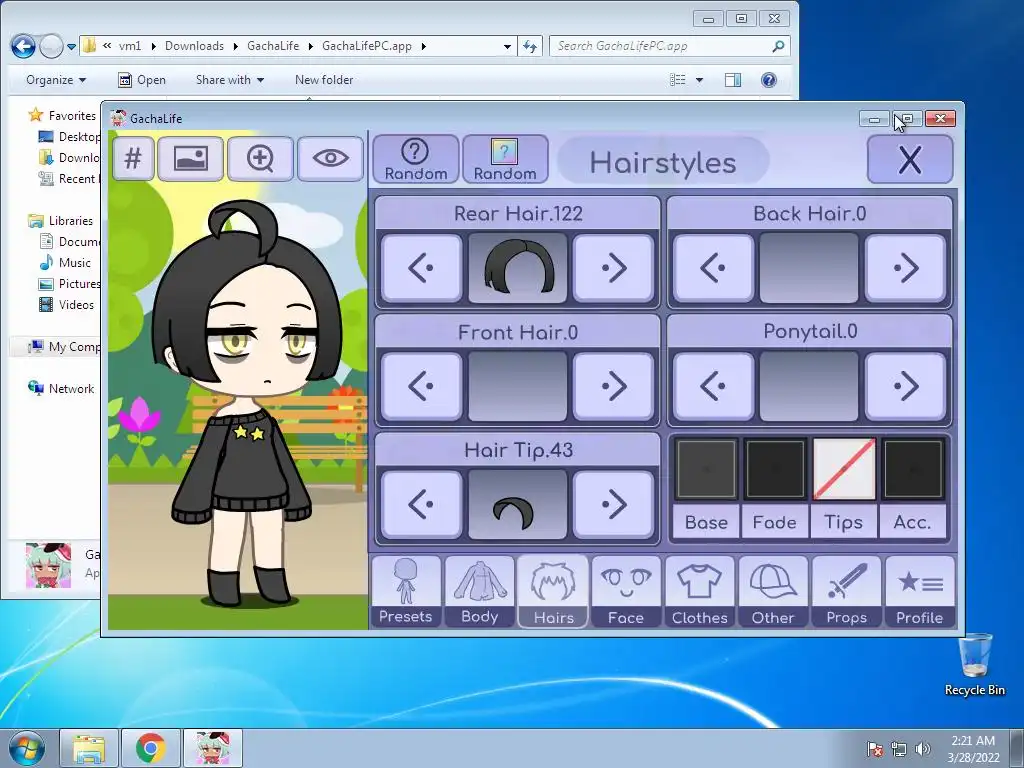1024x768 pixels.
Task: Open the Windows Start menu
Action: pyautogui.click(x=27, y=748)
